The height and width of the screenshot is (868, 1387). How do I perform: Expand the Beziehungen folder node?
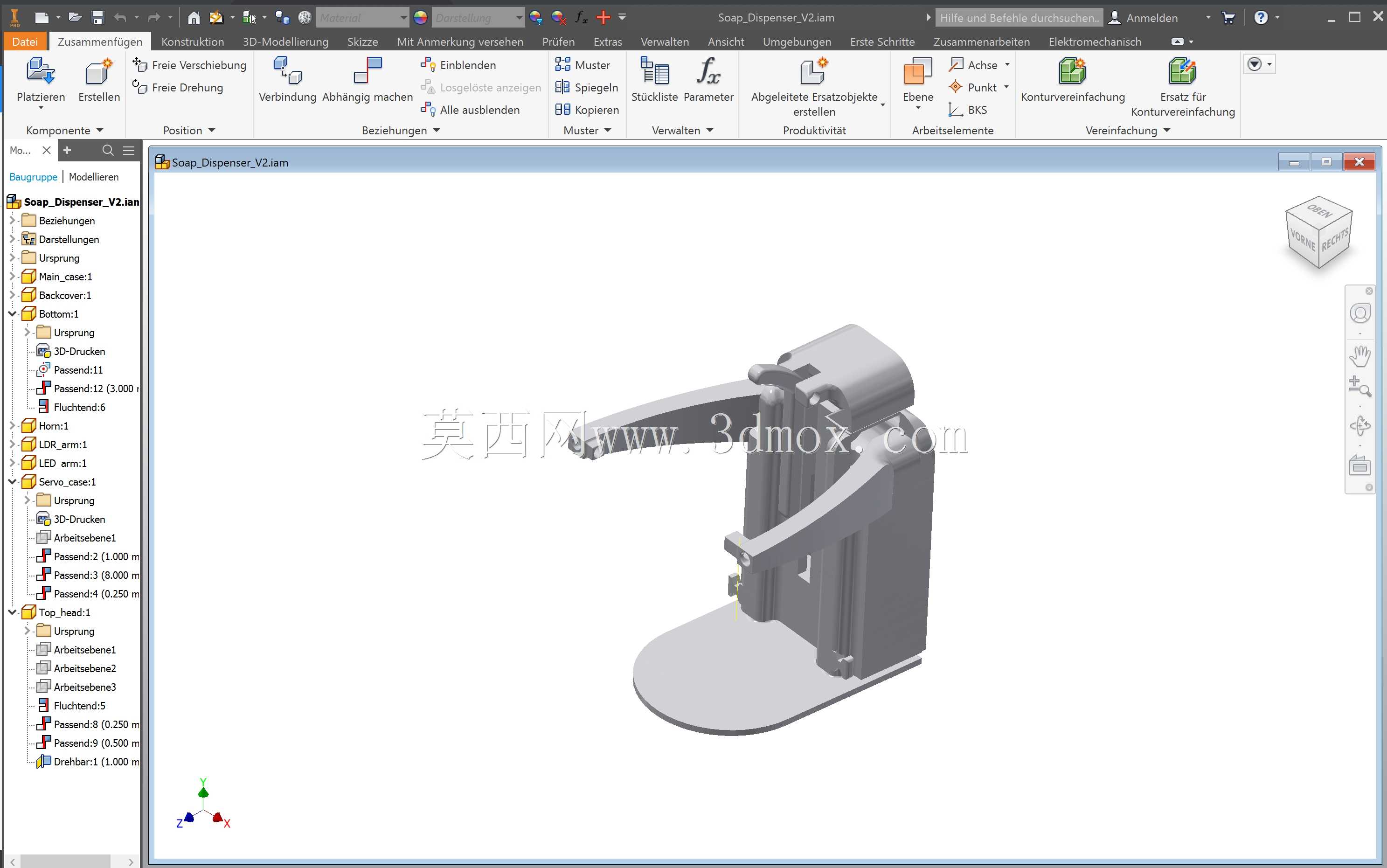coord(12,221)
